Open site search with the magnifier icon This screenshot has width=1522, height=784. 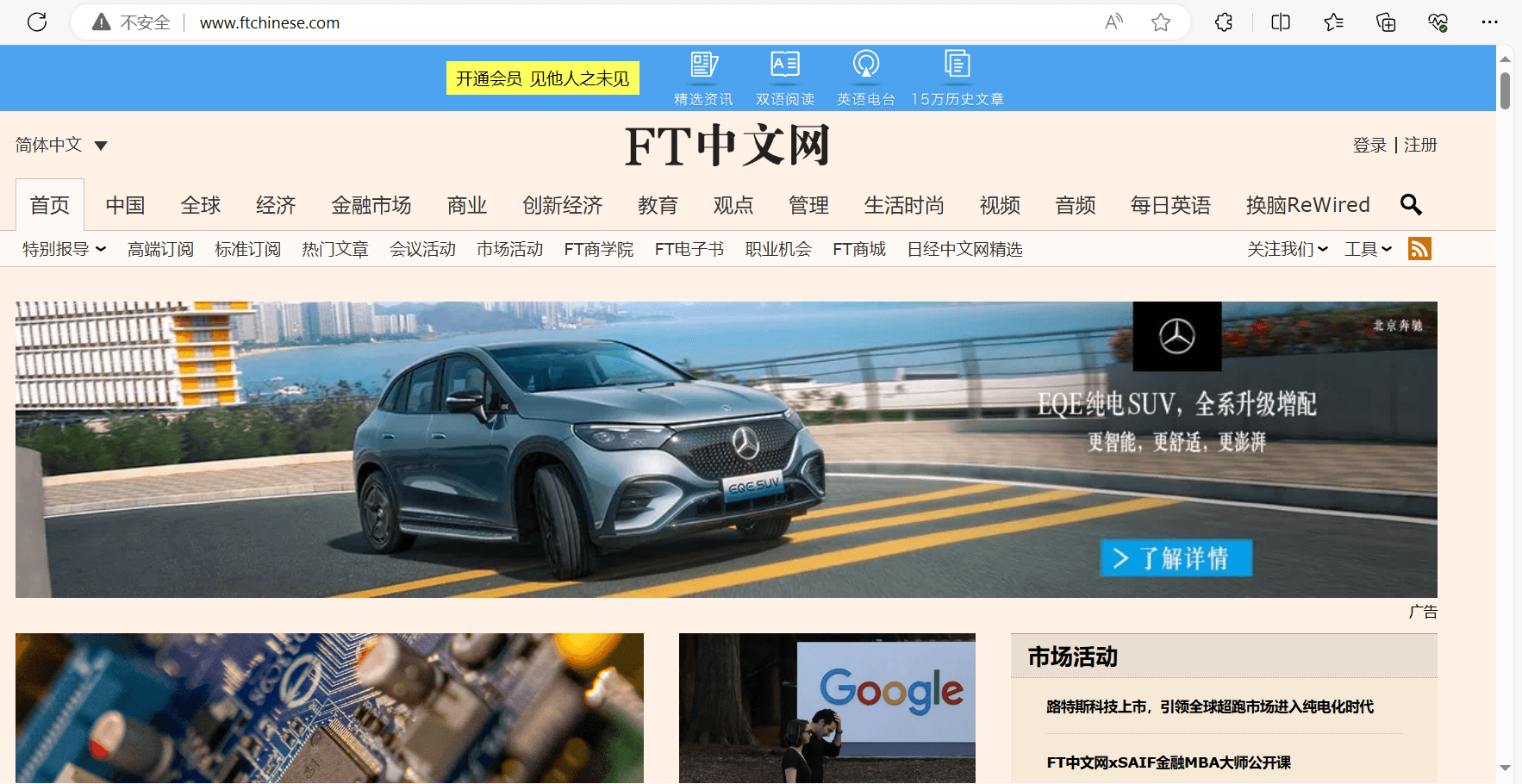[1411, 204]
